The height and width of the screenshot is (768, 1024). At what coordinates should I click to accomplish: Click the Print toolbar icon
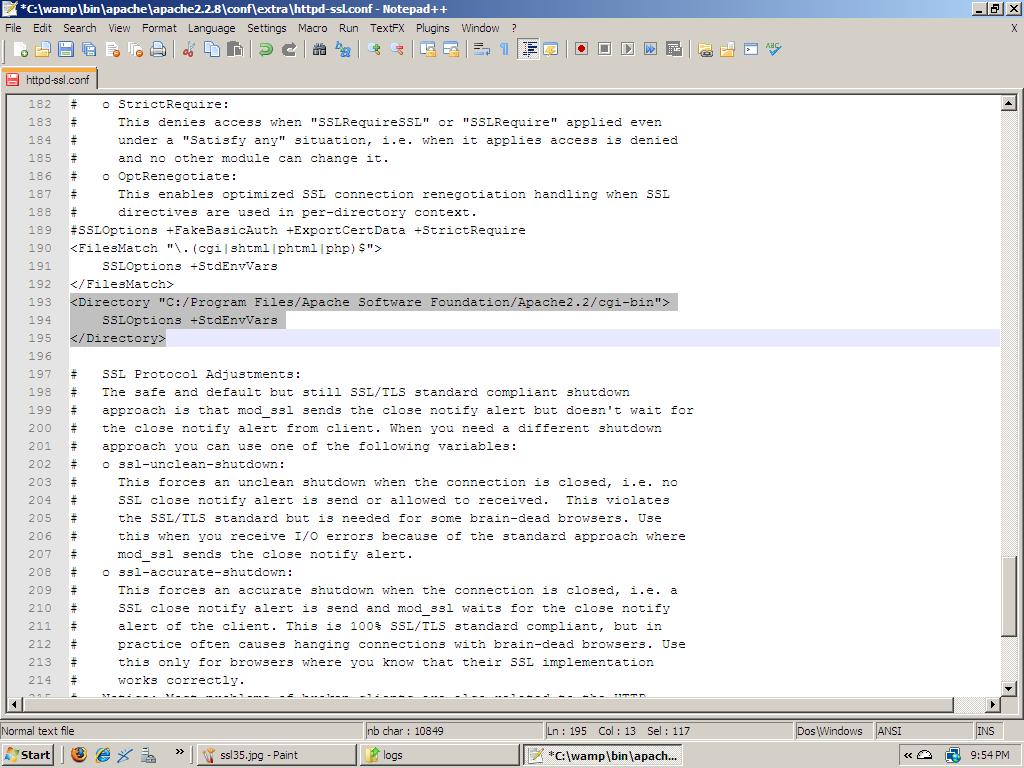tap(158, 49)
